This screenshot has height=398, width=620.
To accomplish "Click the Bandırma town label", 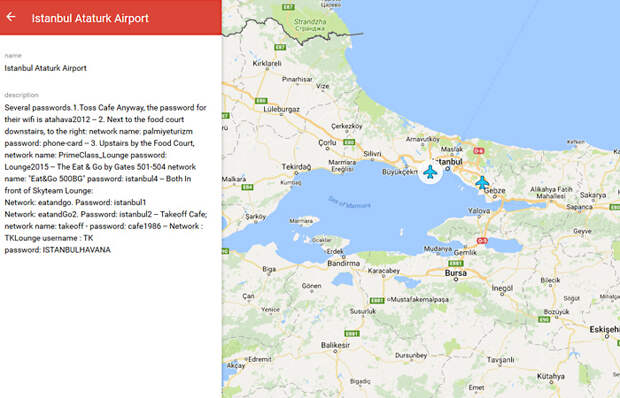I will [343, 263].
